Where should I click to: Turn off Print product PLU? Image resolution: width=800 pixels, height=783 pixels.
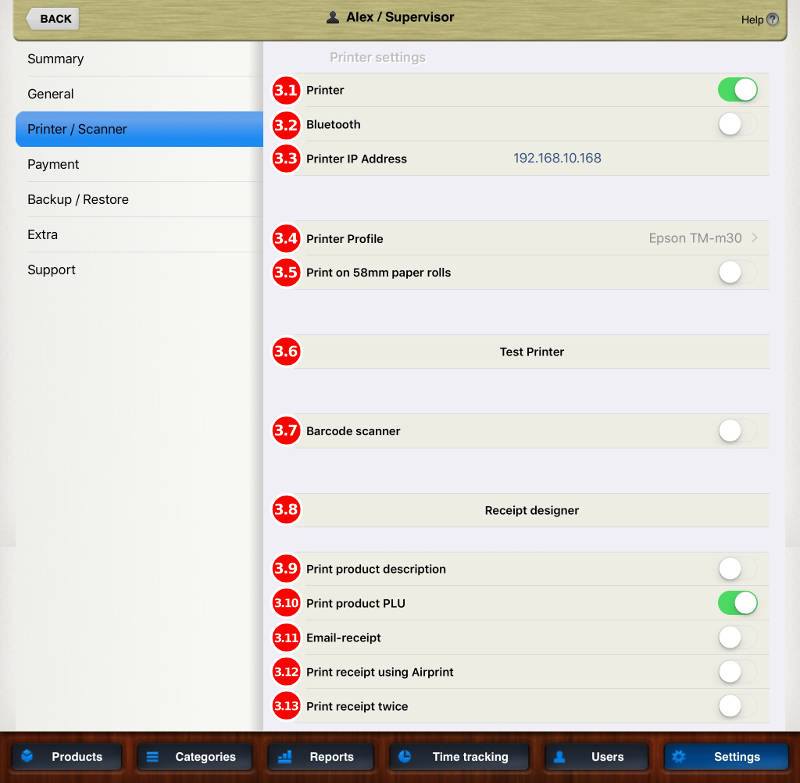tap(738, 603)
